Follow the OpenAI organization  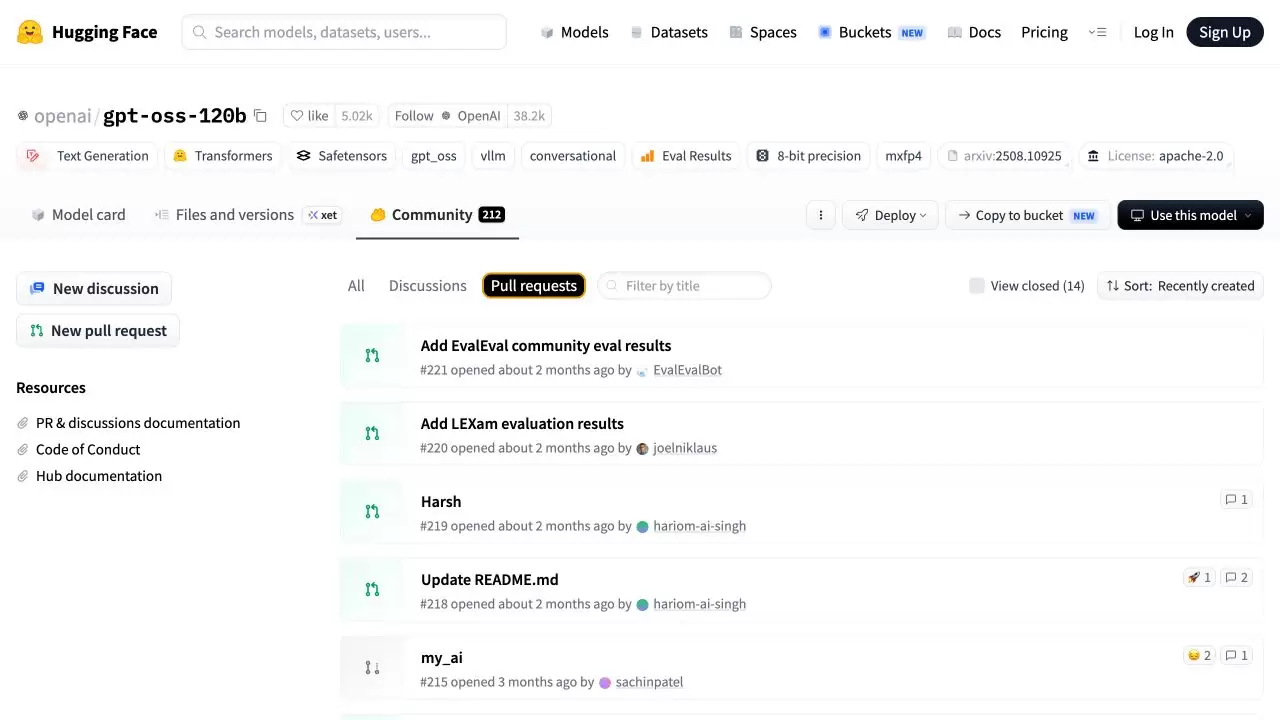click(447, 116)
